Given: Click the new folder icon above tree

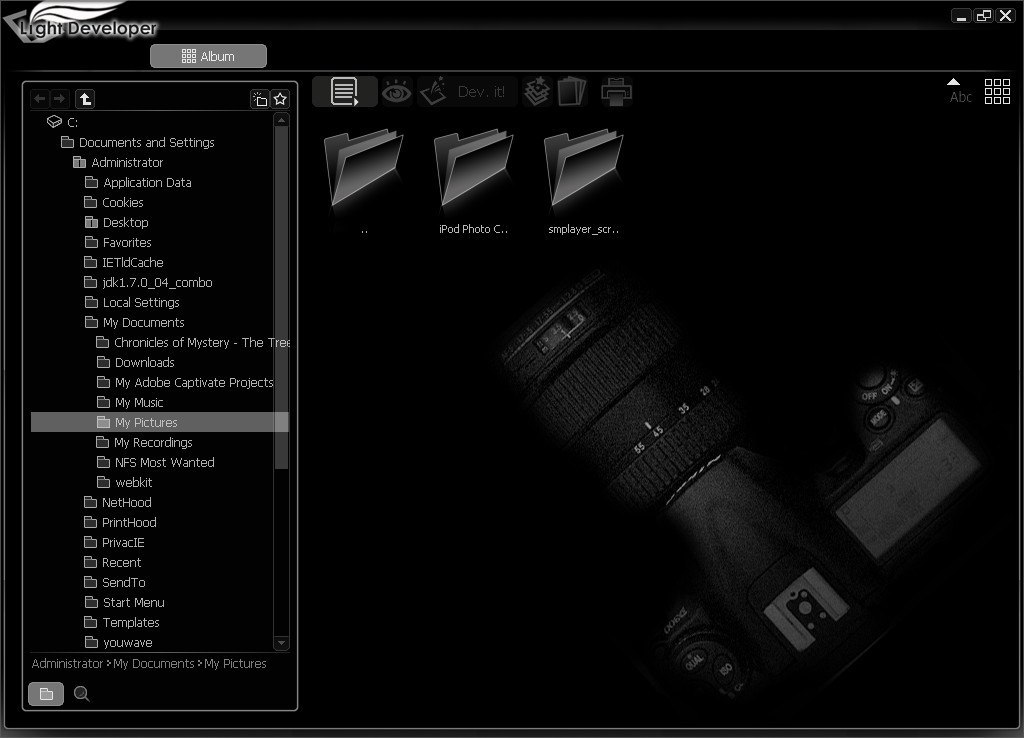Looking at the screenshot, I should point(260,99).
